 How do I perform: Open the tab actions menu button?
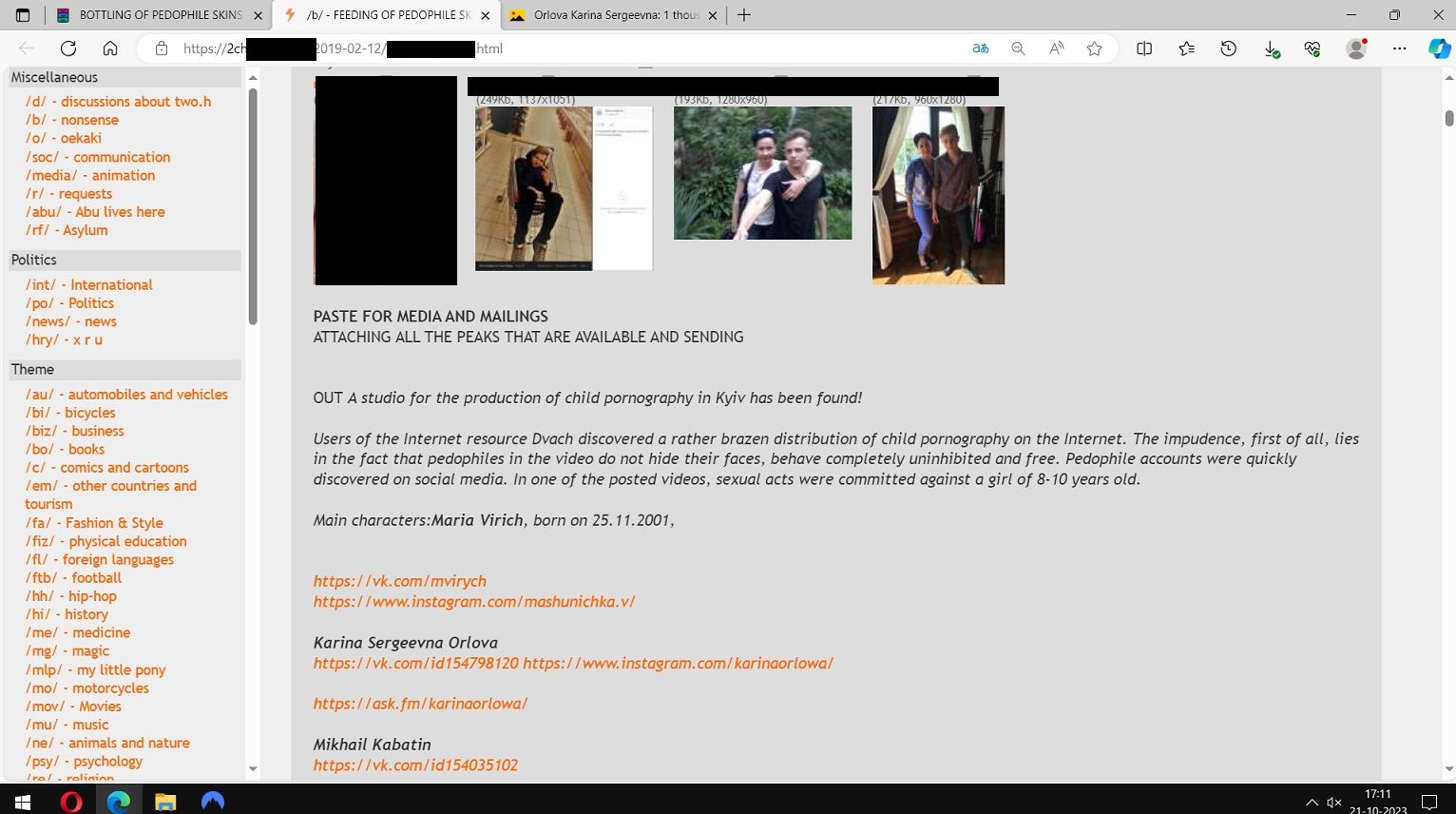[x=23, y=15]
